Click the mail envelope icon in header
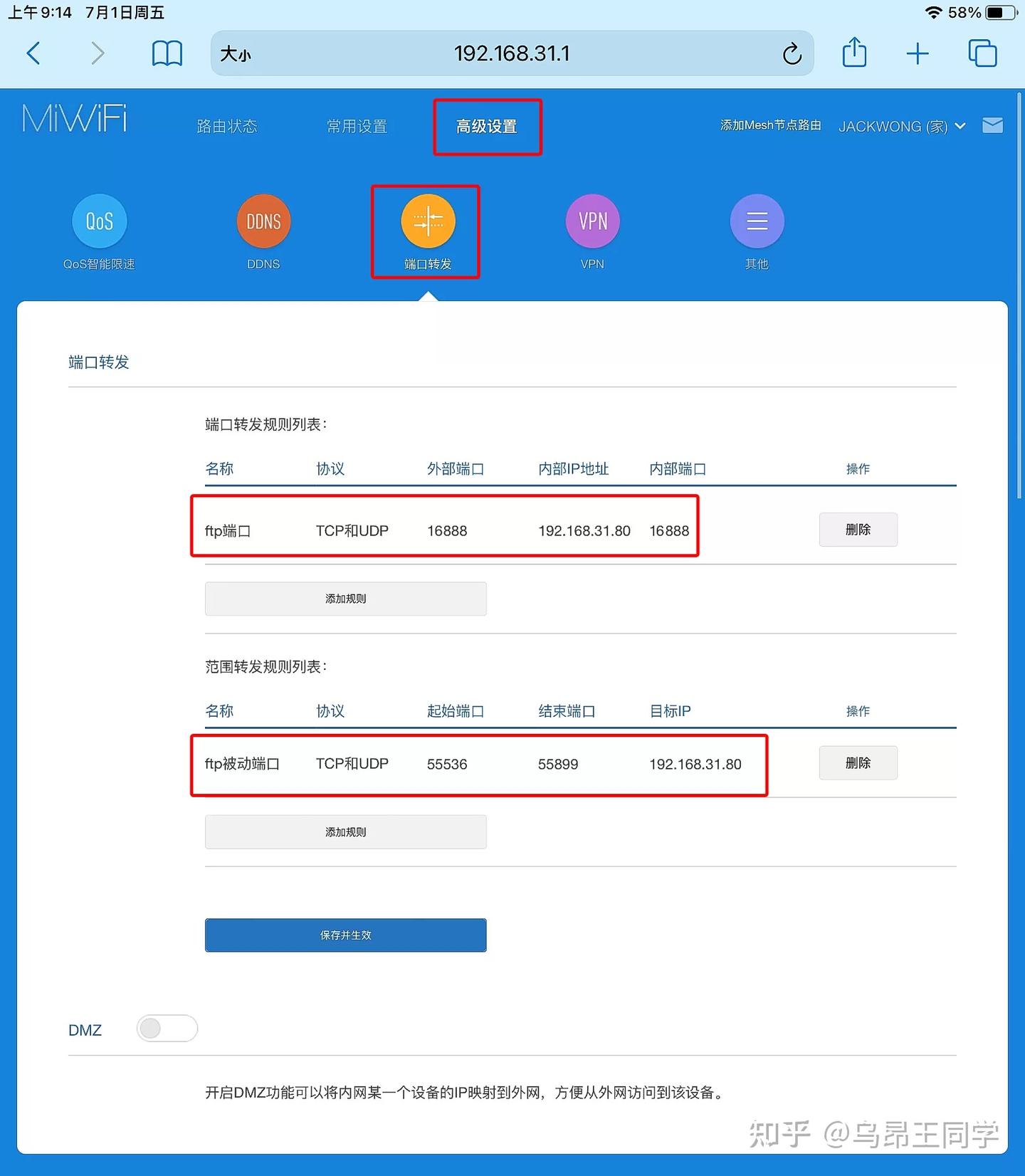 pyautogui.click(x=992, y=126)
